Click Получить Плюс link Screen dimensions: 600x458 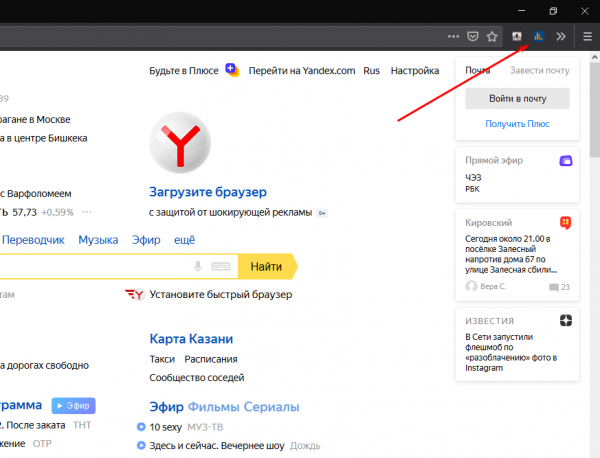point(517,124)
